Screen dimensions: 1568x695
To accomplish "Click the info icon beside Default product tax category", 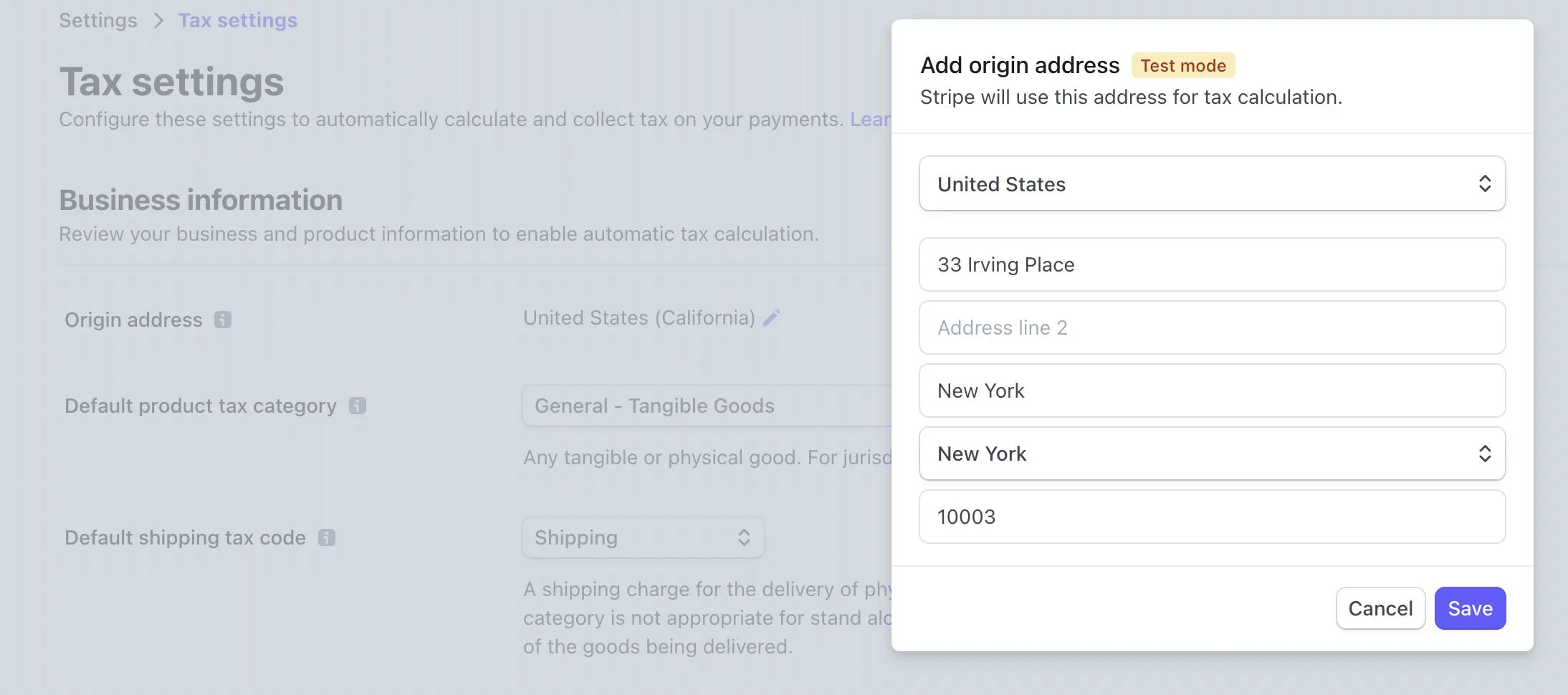I will pos(358,406).
